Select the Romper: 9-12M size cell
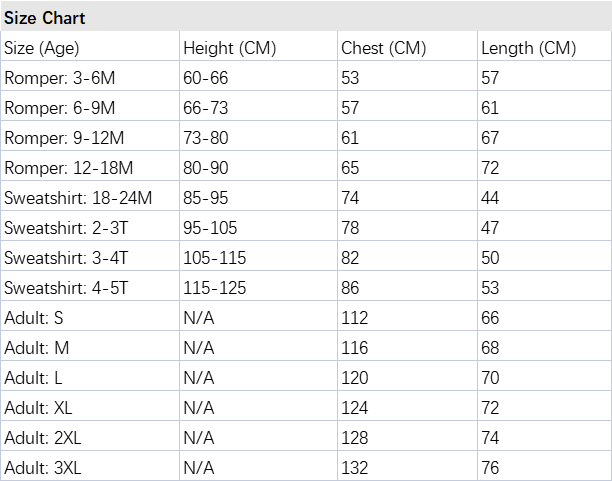Image resolution: width=612 pixels, height=481 pixels. click(x=63, y=138)
